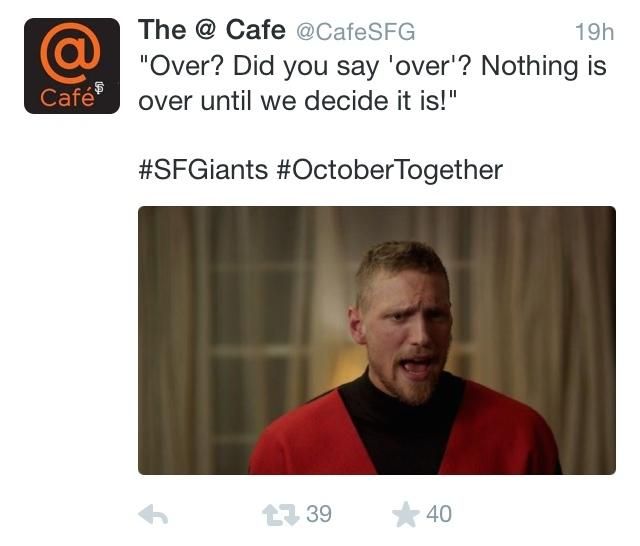The height and width of the screenshot is (546, 640).
Task: Open the tweet via 19h timestamp
Action: click(594, 32)
